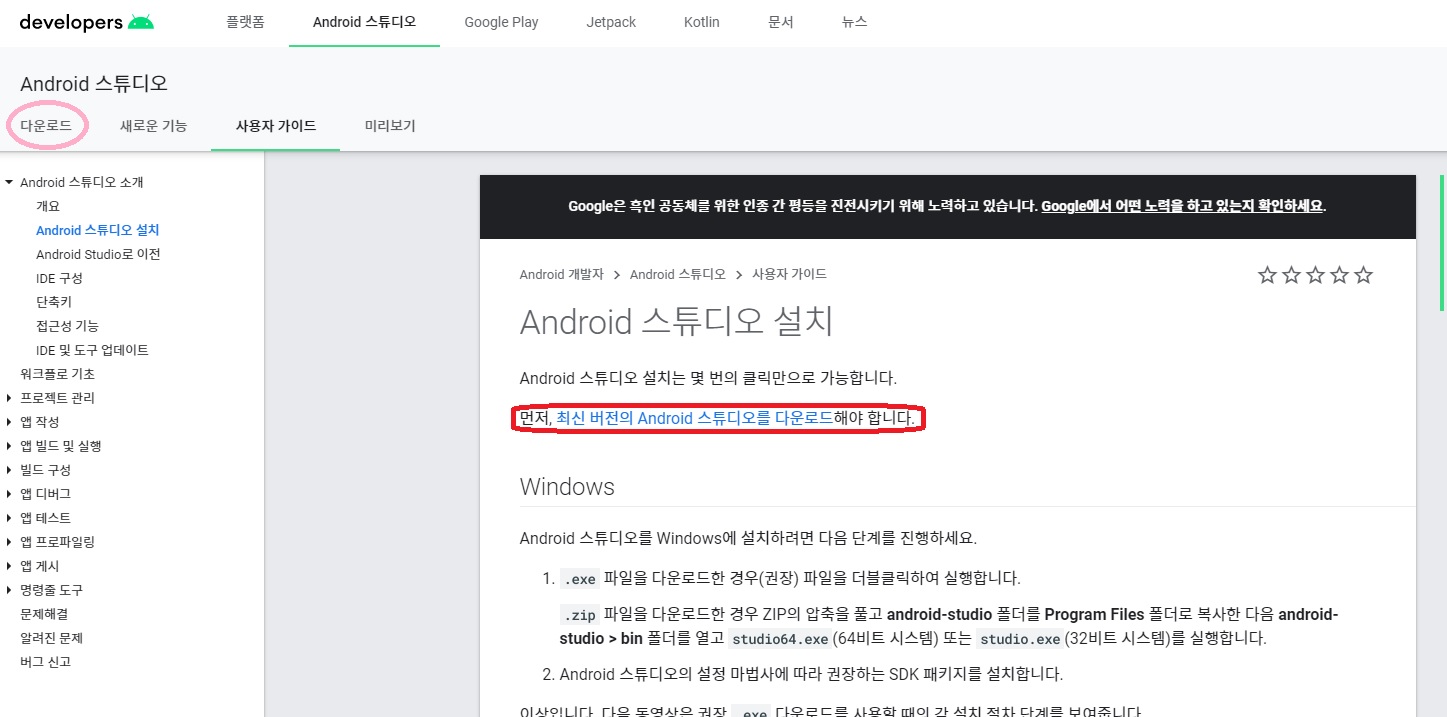Go to Google Play section
The width and height of the screenshot is (1447, 717).
[501, 22]
